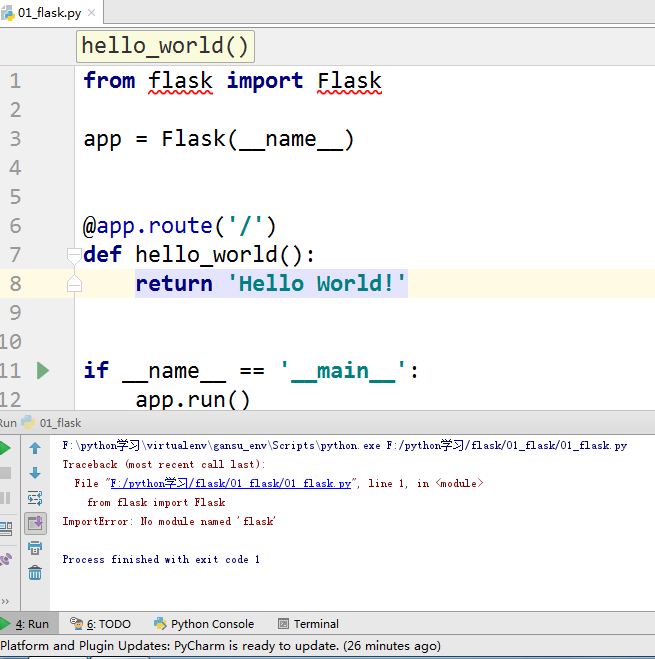
Task: Open the 4: Run tool window tab
Action: pos(29,624)
